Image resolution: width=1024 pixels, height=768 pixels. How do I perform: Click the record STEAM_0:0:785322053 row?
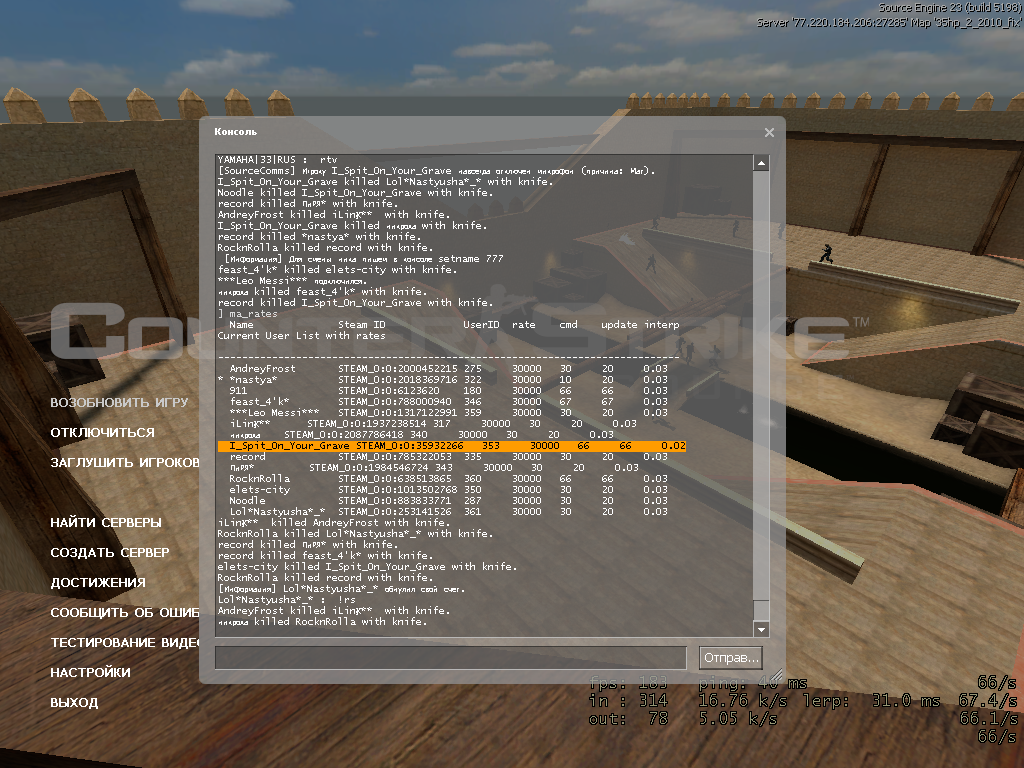point(449,457)
